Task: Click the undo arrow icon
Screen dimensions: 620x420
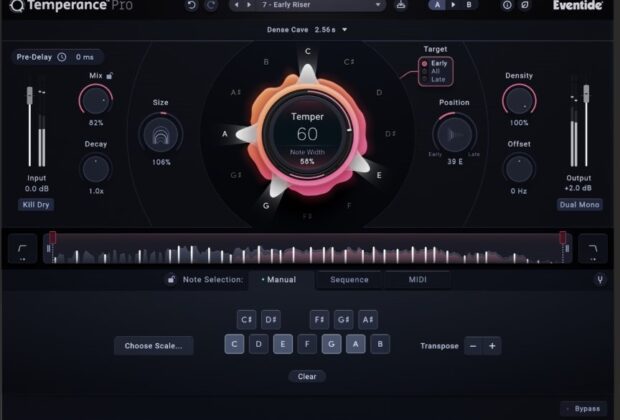Action: [191, 5]
